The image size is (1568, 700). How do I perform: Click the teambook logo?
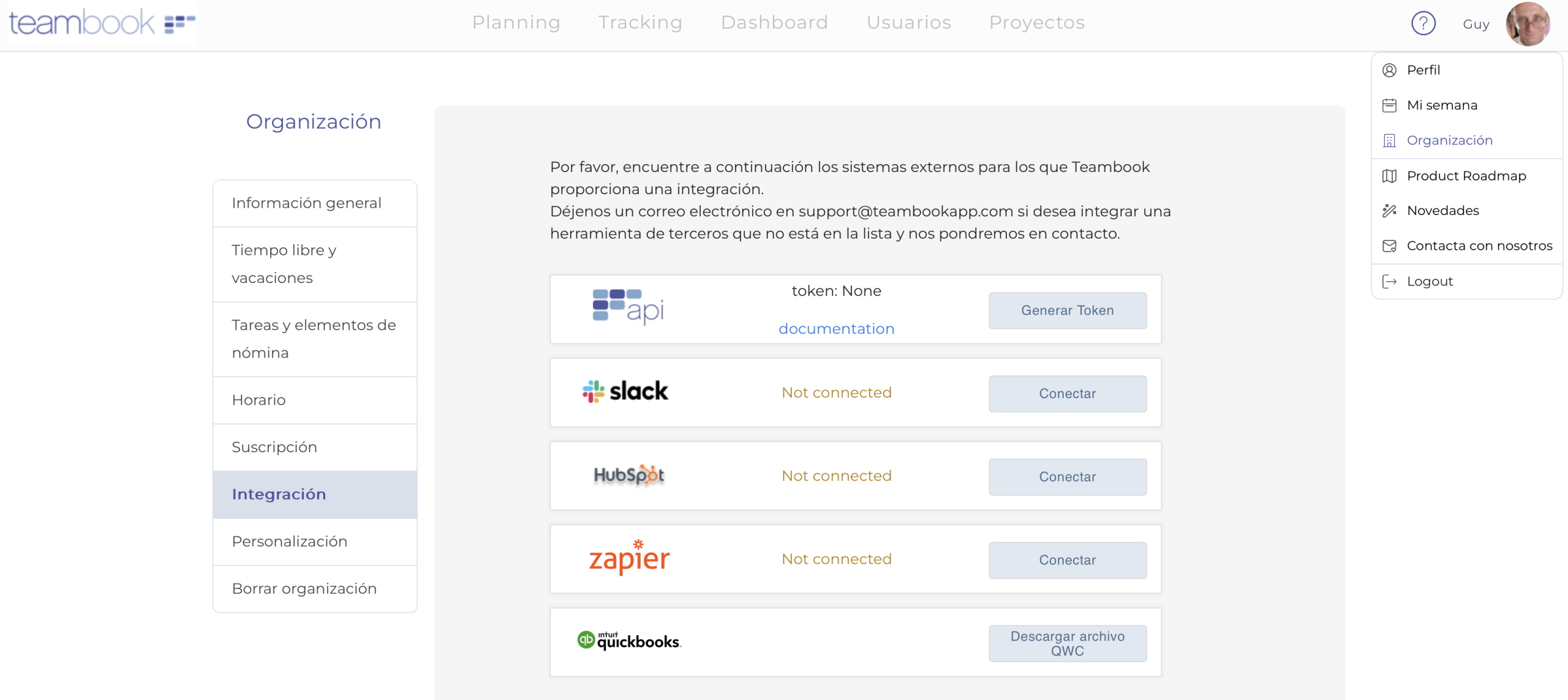coord(102,23)
